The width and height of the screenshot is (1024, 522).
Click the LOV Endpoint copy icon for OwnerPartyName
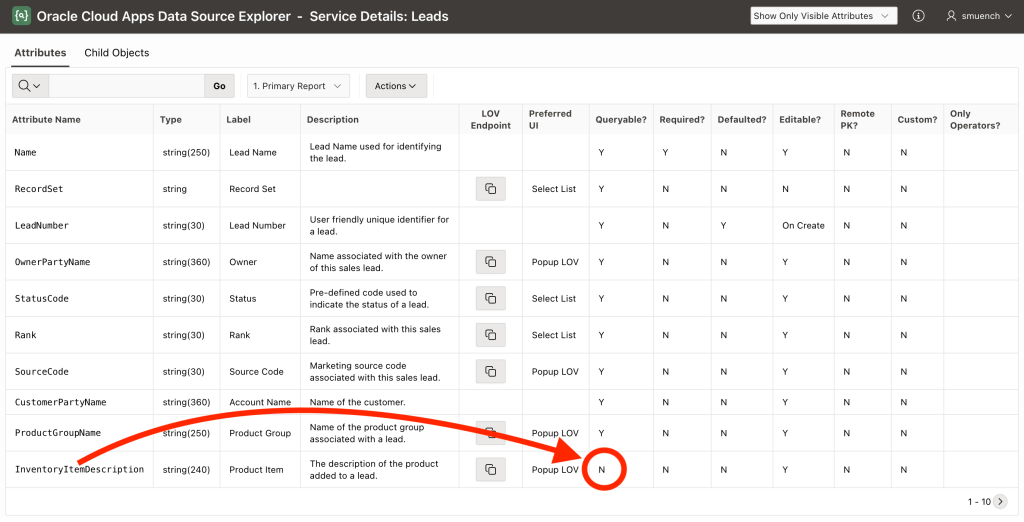point(490,262)
